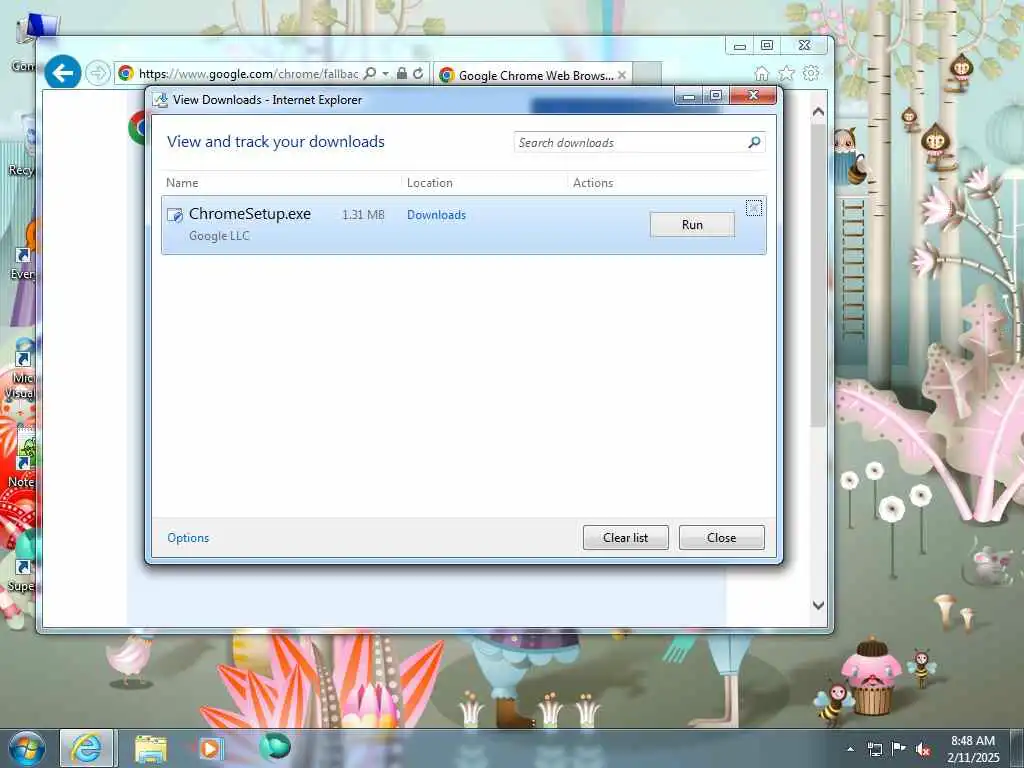The image size is (1024, 768).
Task: Open Windows Explorer from the taskbar
Action: tap(151, 748)
